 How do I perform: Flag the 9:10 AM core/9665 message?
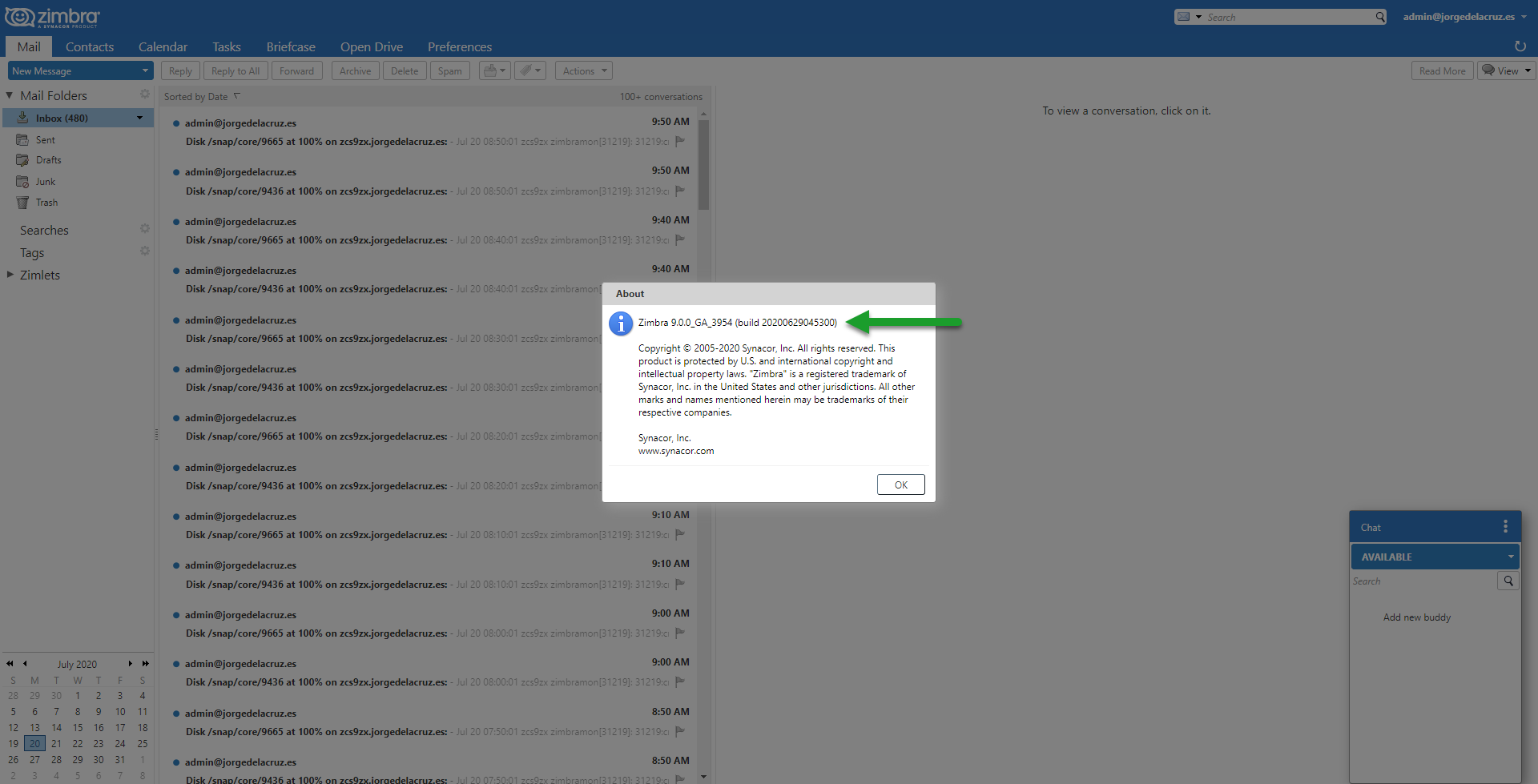680,535
